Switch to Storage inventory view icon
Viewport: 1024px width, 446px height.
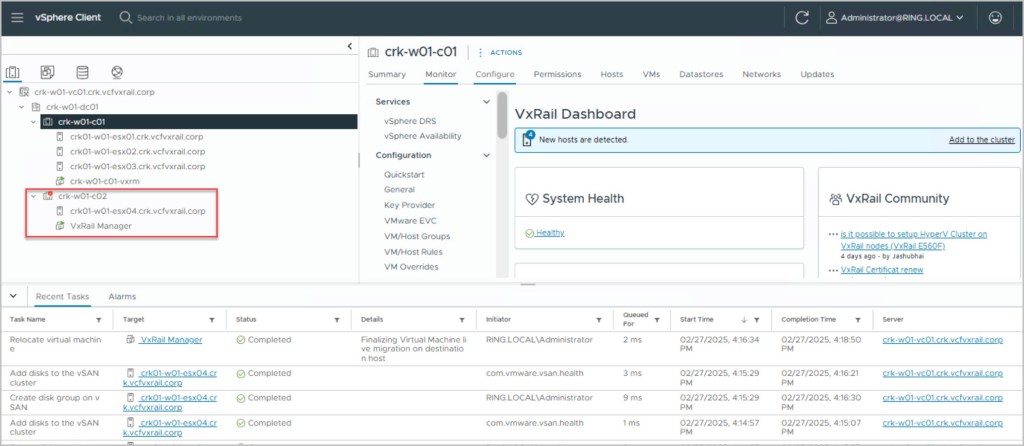point(82,72)
